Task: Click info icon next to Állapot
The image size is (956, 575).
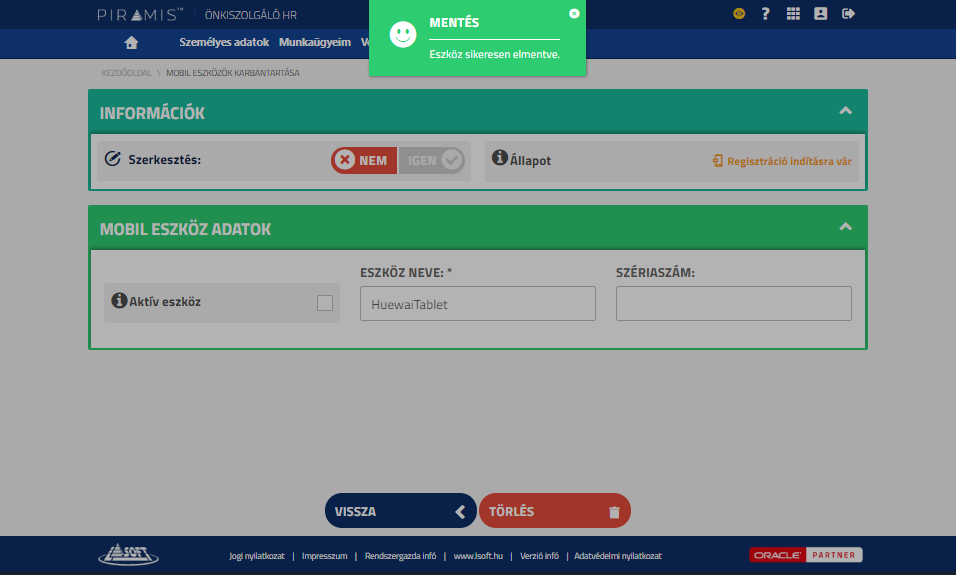Action: click(500, 158)
